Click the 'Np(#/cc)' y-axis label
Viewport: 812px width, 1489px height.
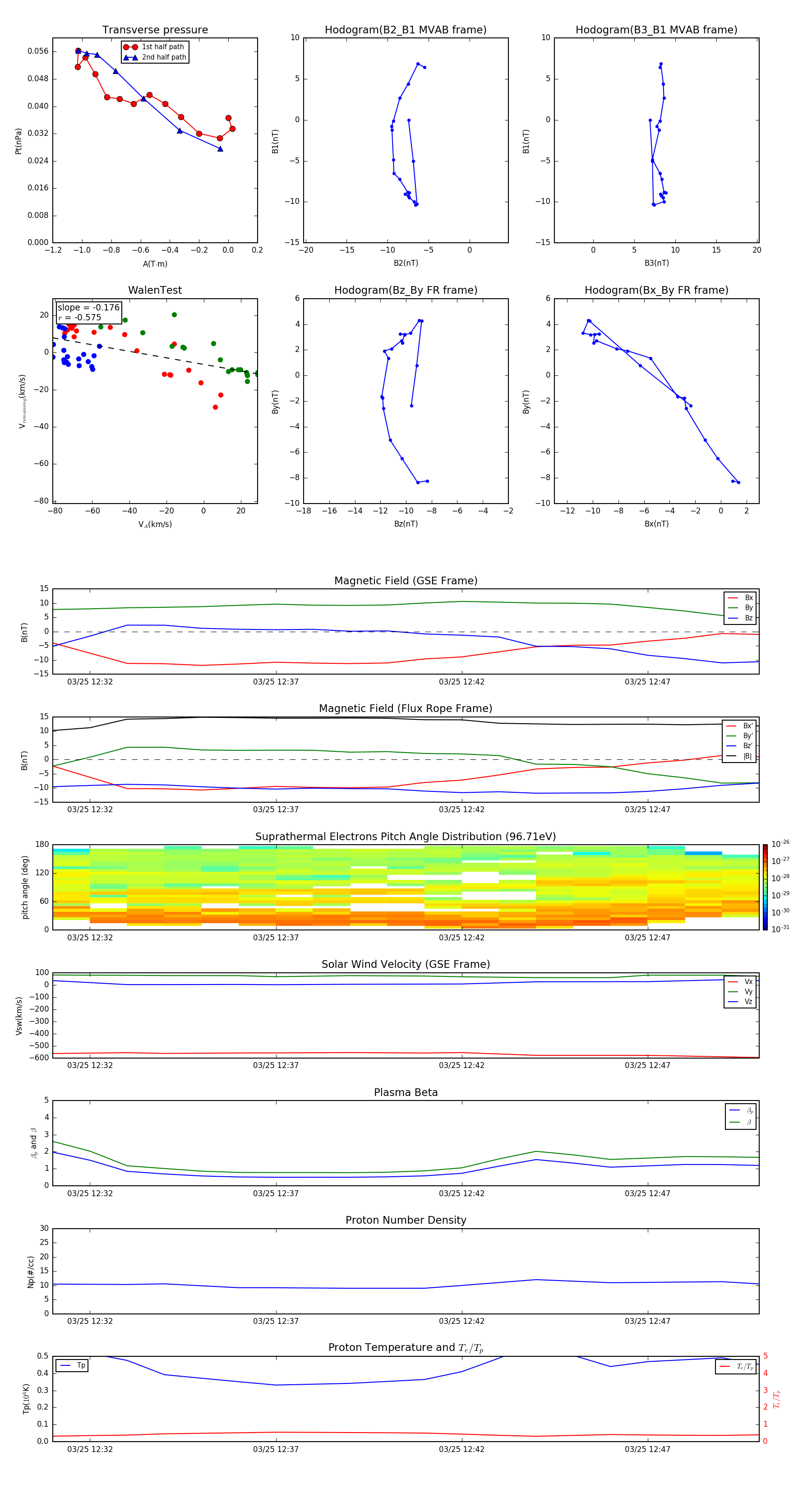(31, 1272)
